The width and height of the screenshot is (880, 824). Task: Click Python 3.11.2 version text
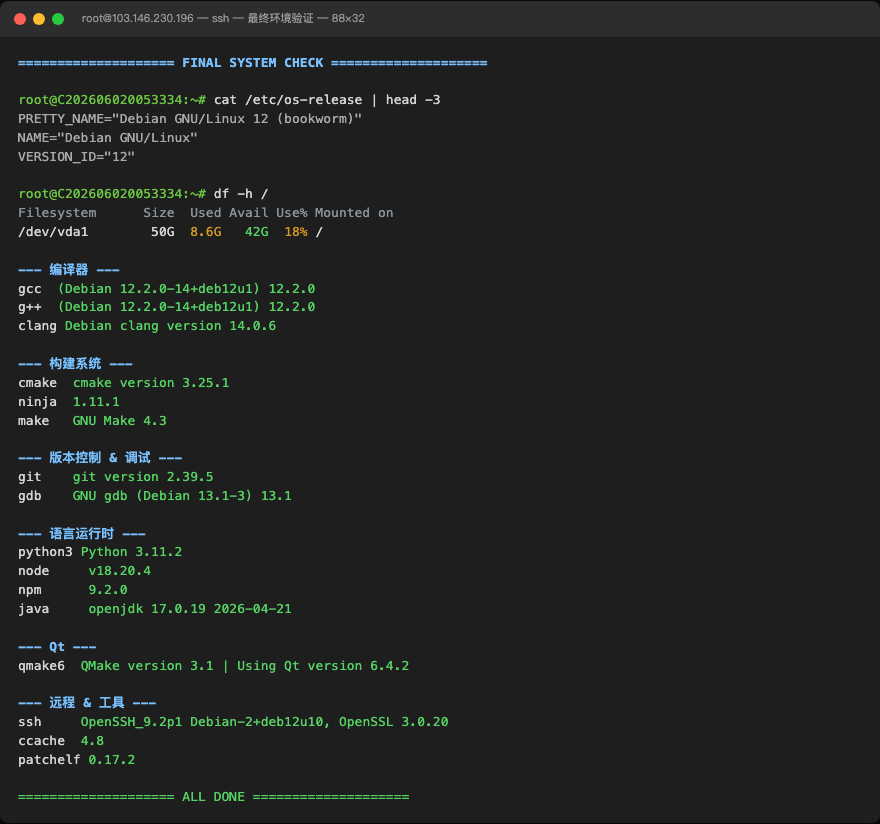(131, 553)
